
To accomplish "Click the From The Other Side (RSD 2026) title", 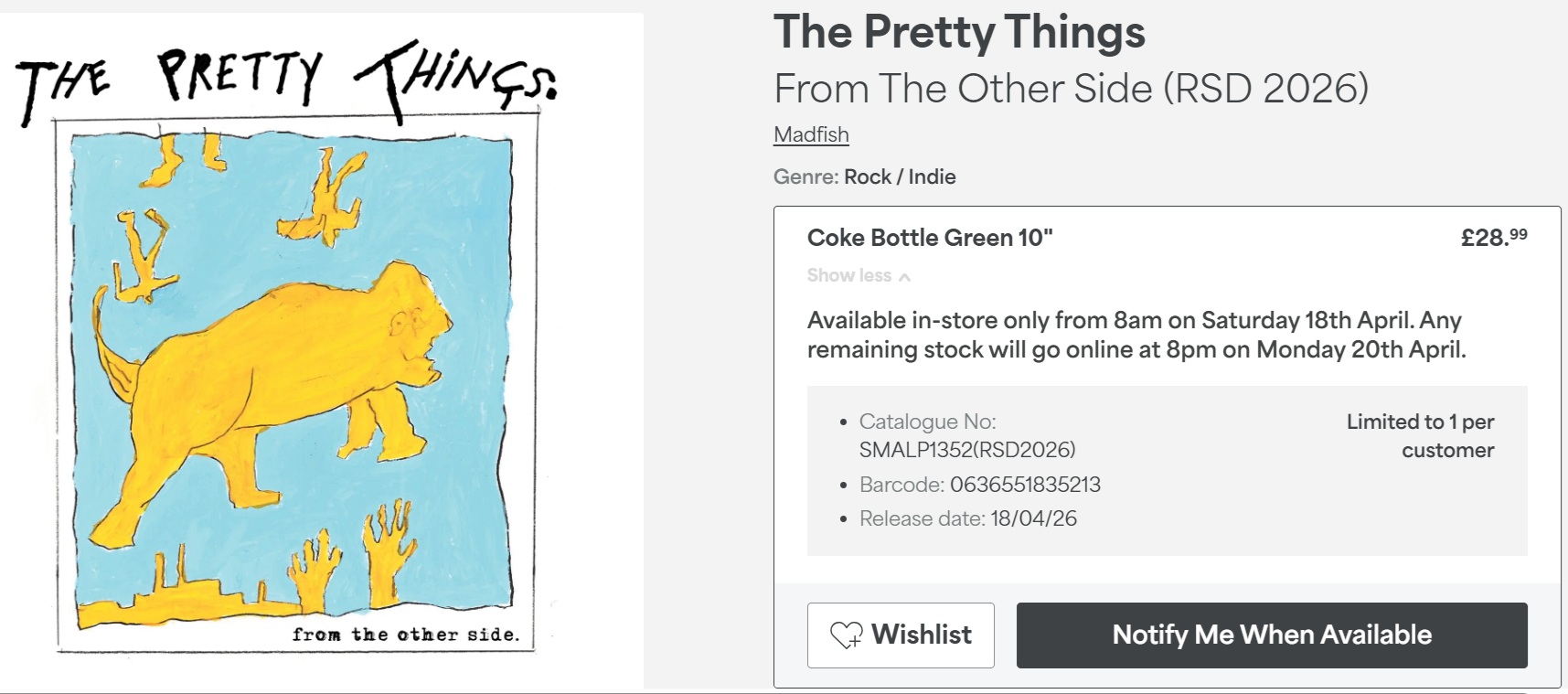I will (1071, 89).
